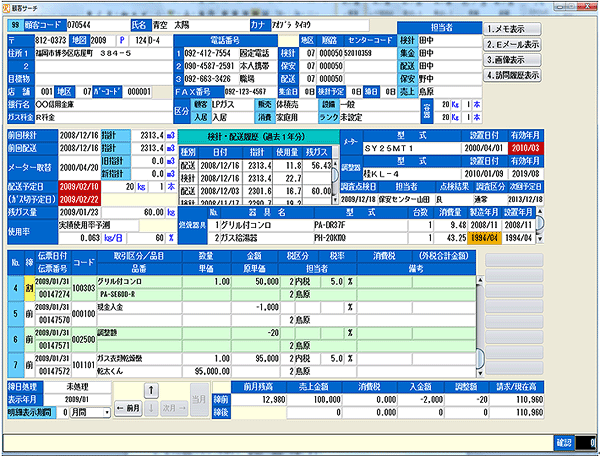Click the 請求/現在高 締前 value 110,960
This screenshot has height=456, width=600.
517,399
